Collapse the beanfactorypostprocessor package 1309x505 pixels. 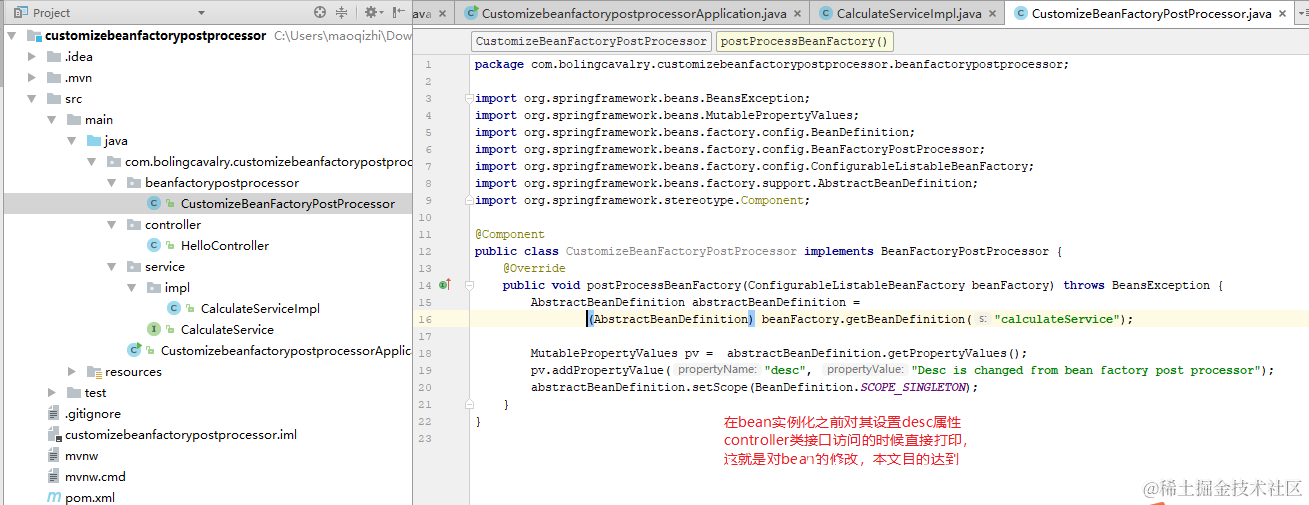tap(111, 182)
